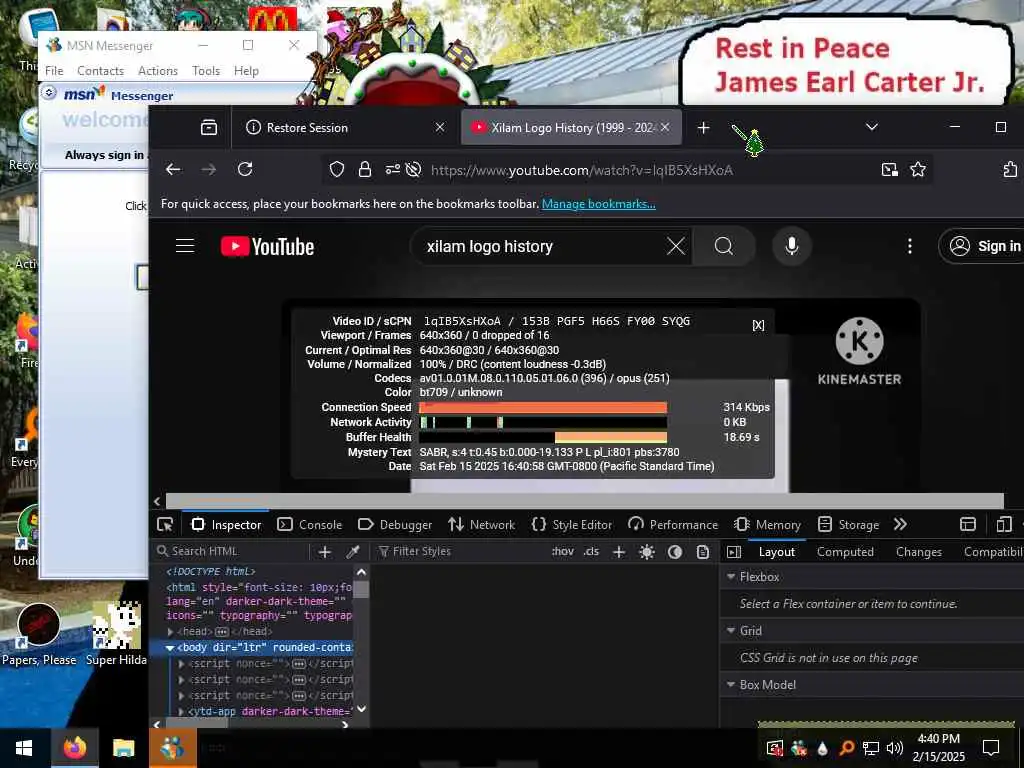Reload the page with the refresh icon
The height and width of the screenshot is (768, 1024).
[x=245, y=170]
